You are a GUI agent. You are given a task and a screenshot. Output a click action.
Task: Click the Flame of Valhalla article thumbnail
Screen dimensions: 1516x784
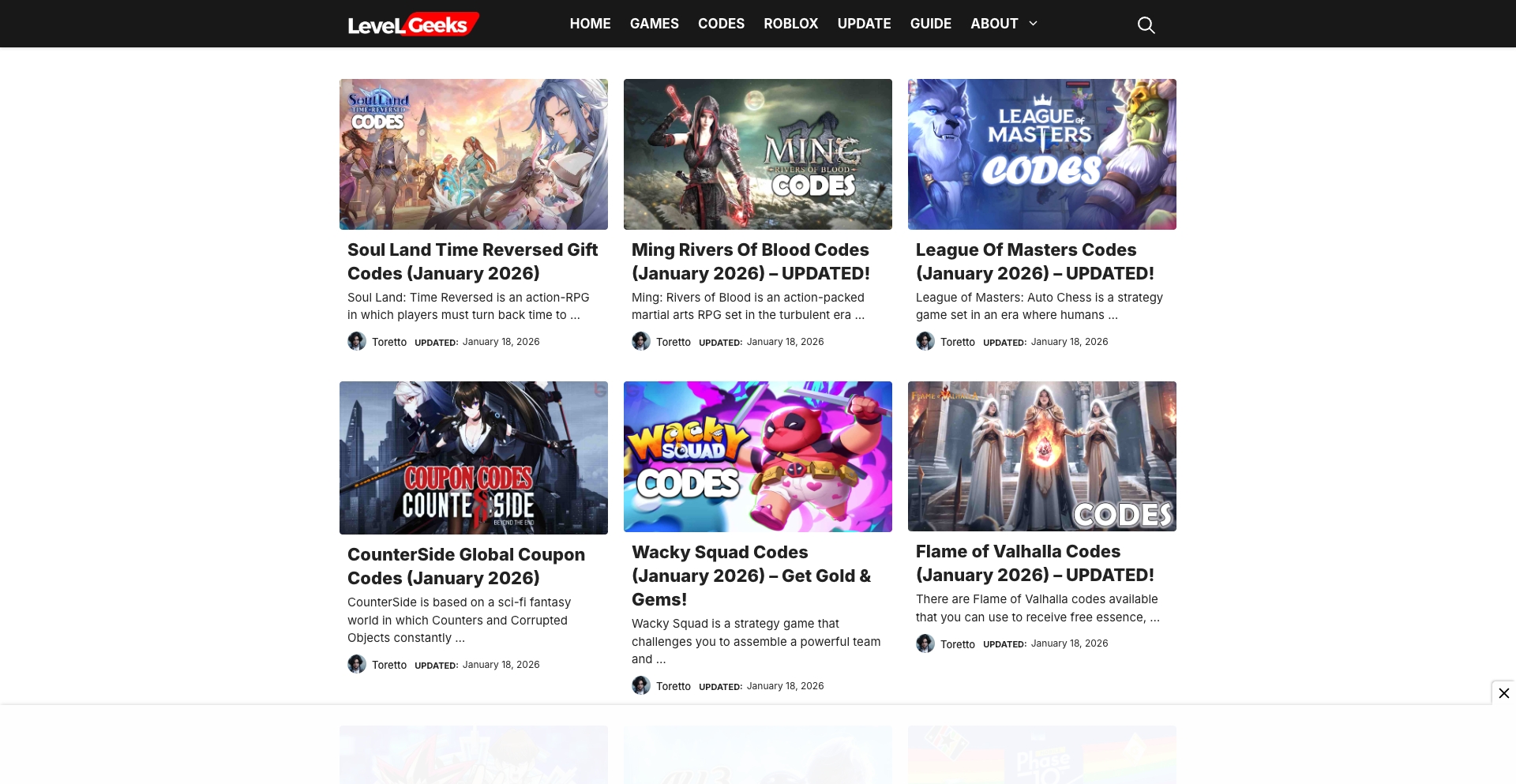(x=1041, y=456)
